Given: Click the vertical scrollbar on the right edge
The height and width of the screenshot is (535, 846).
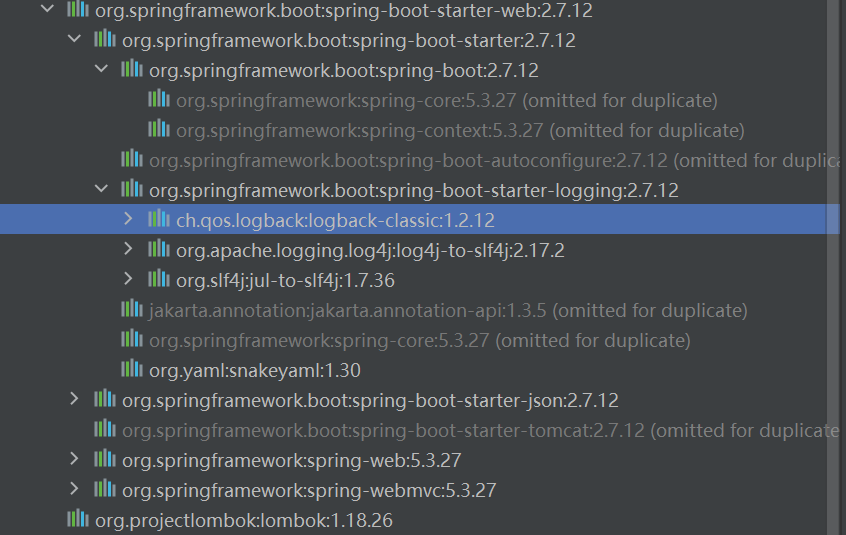Looking at the screenshot, I should pos(834,268).
